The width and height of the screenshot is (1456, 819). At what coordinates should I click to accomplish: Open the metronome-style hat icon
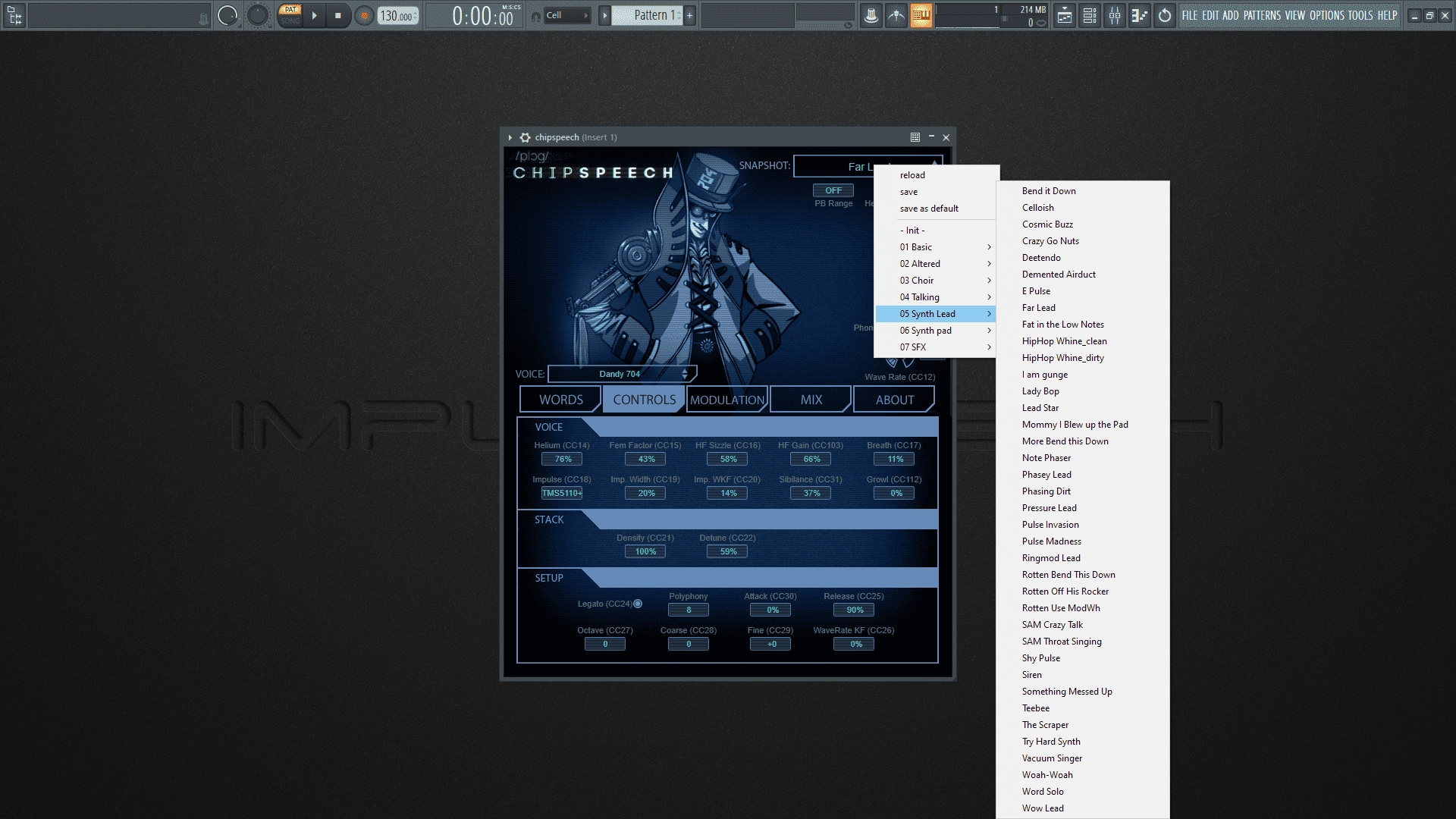coord(871,15)
